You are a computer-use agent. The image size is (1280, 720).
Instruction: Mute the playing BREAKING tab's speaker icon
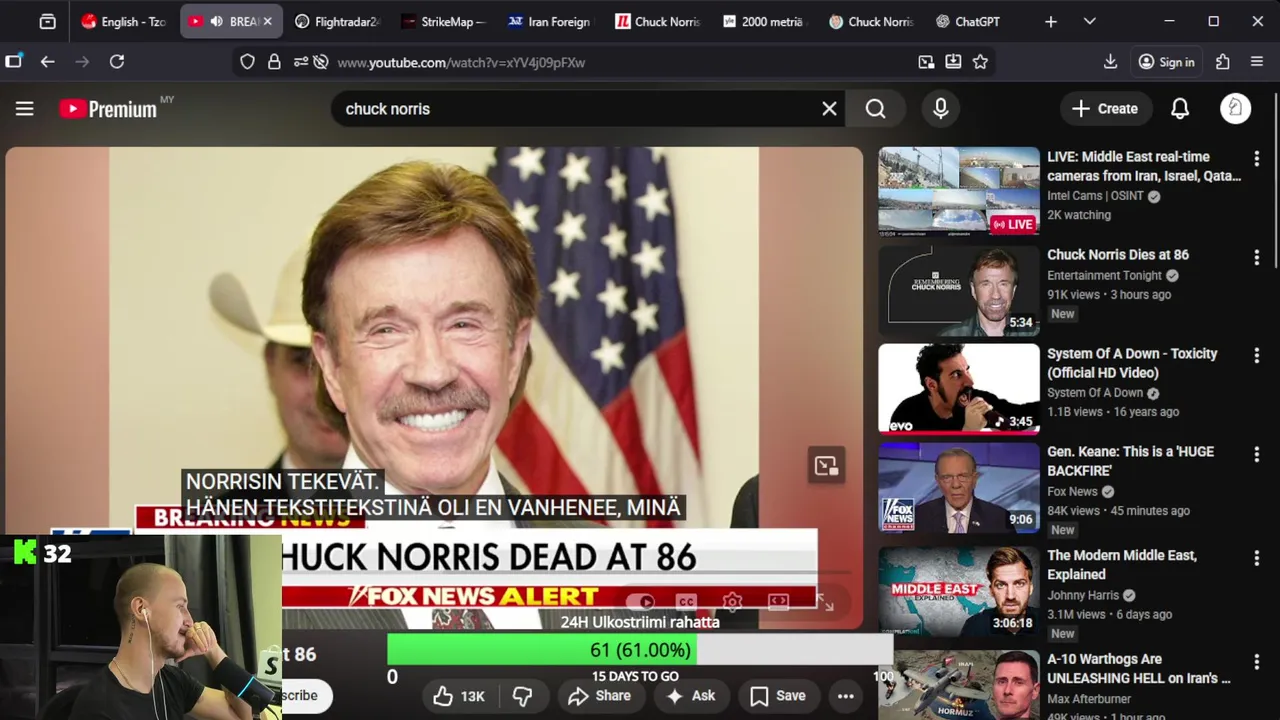tap(216, 21)
